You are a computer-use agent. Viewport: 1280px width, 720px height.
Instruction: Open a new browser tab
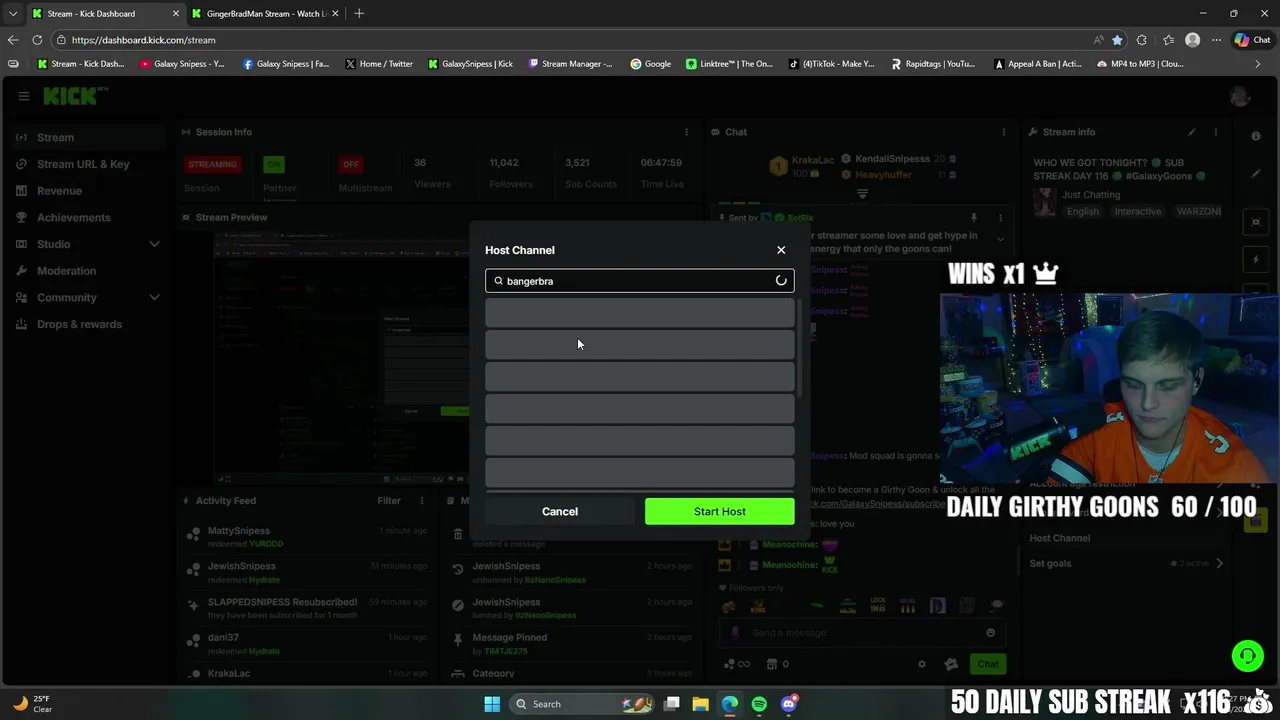pyautogui.click(x=359, y=14)
